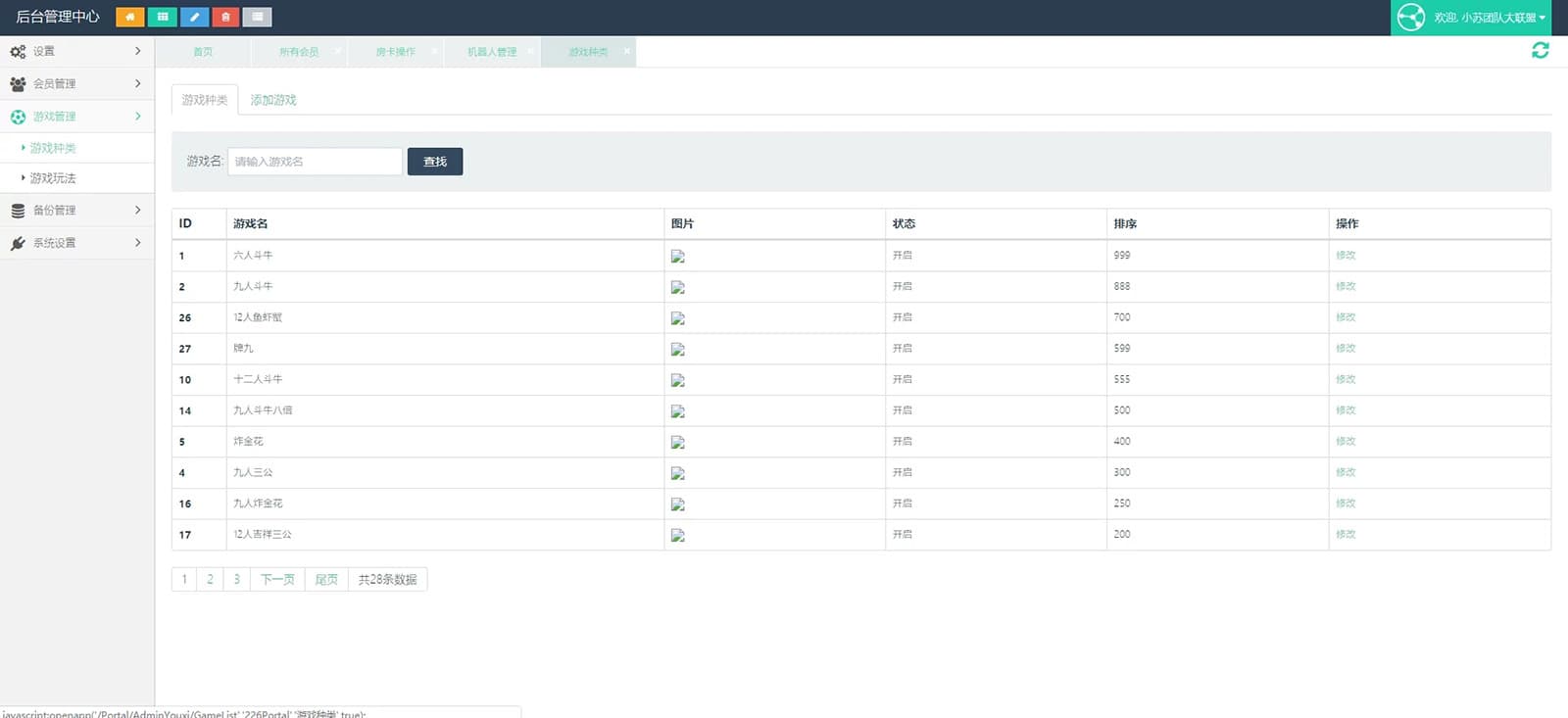Close the 房卡操作 tab

click(x=434, y=51)
